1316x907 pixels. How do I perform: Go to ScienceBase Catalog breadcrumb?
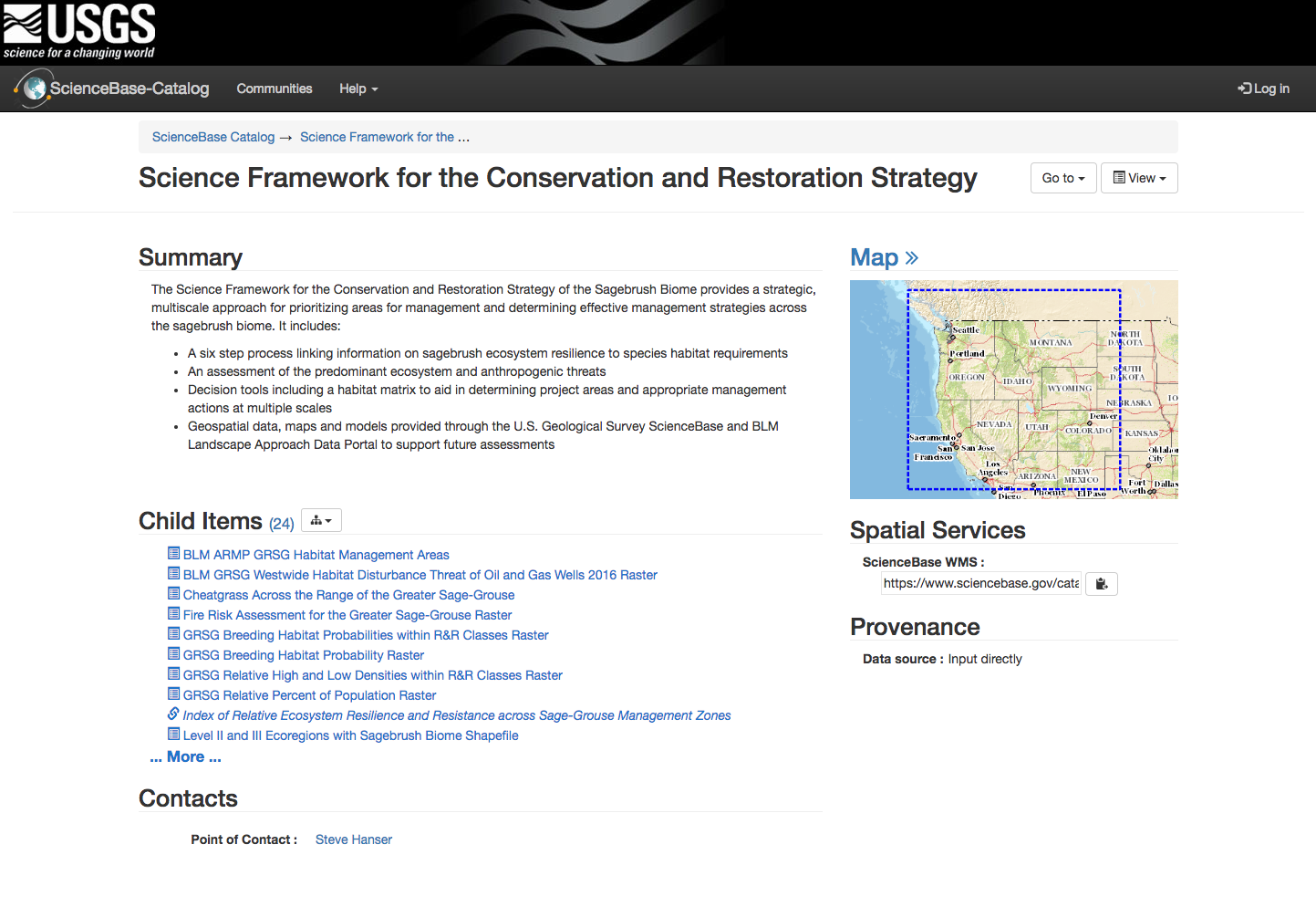(x=213, y=137)
